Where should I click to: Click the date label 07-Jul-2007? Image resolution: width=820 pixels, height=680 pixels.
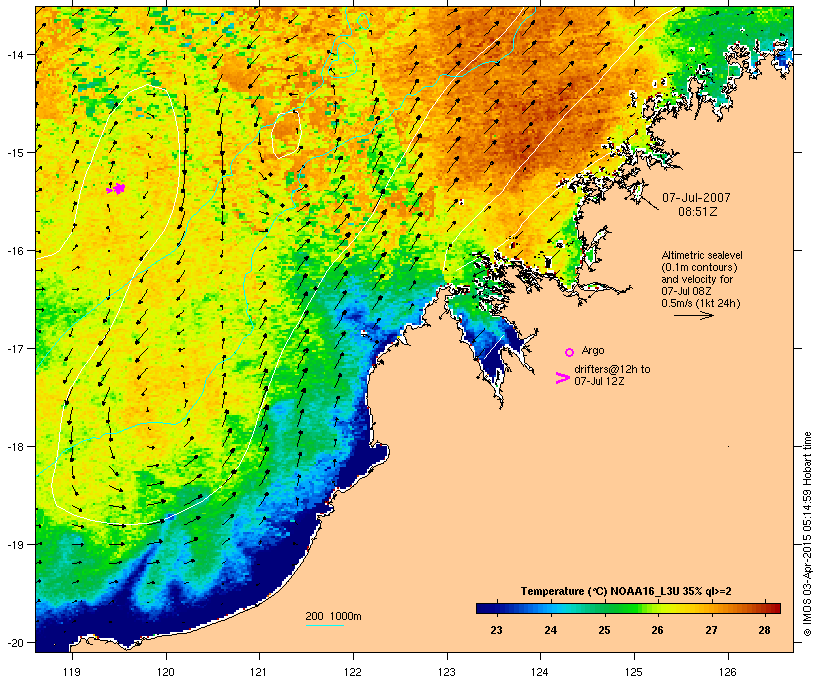696,198
